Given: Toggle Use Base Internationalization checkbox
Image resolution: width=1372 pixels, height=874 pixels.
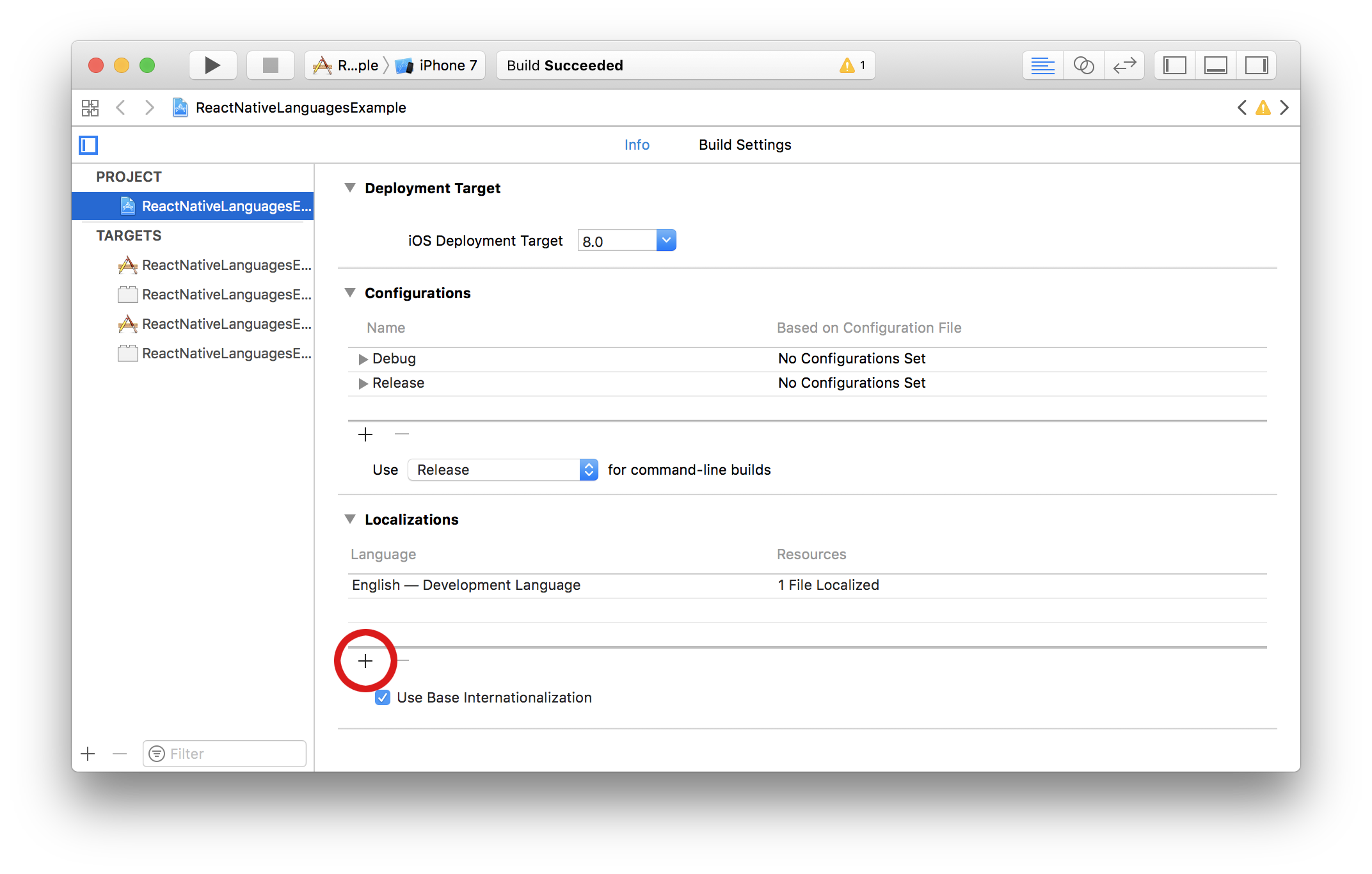Looking at the screenshot, I should [383, 697].
